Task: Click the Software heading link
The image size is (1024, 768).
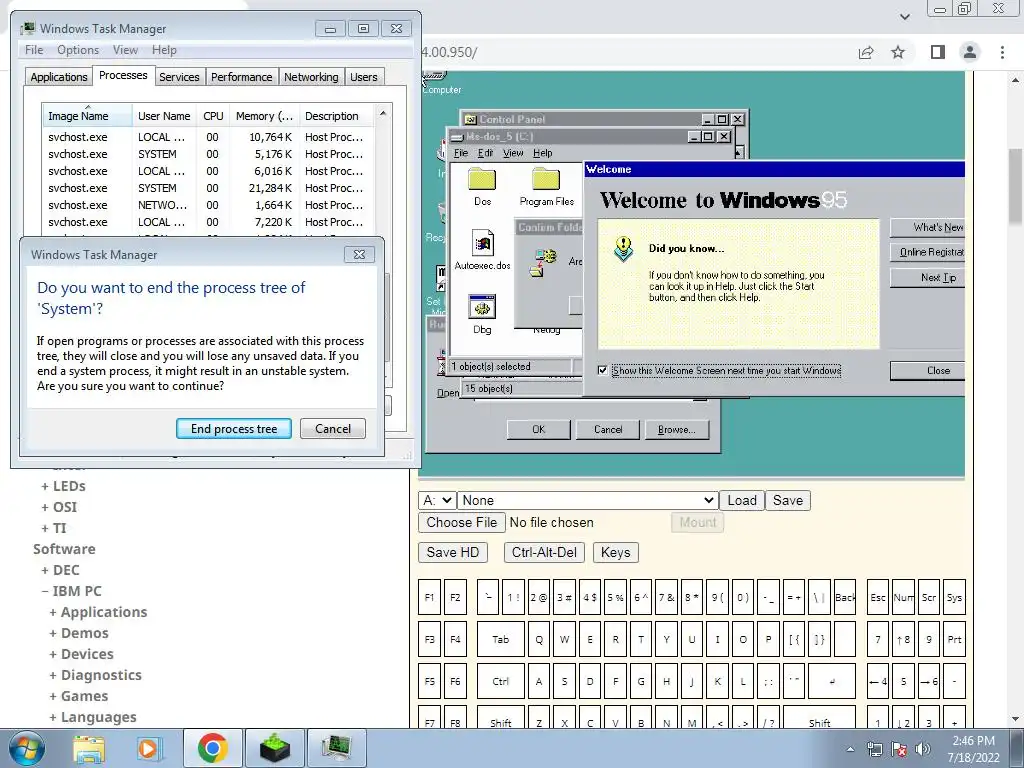Action: [x=64, y=549]
